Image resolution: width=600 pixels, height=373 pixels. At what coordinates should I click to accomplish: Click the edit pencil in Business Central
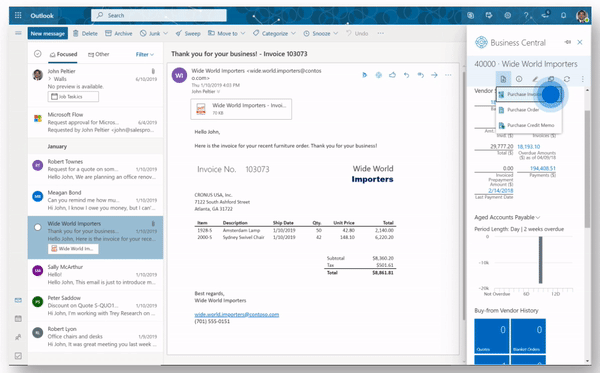pyautogui.click(x=535, y=79)
